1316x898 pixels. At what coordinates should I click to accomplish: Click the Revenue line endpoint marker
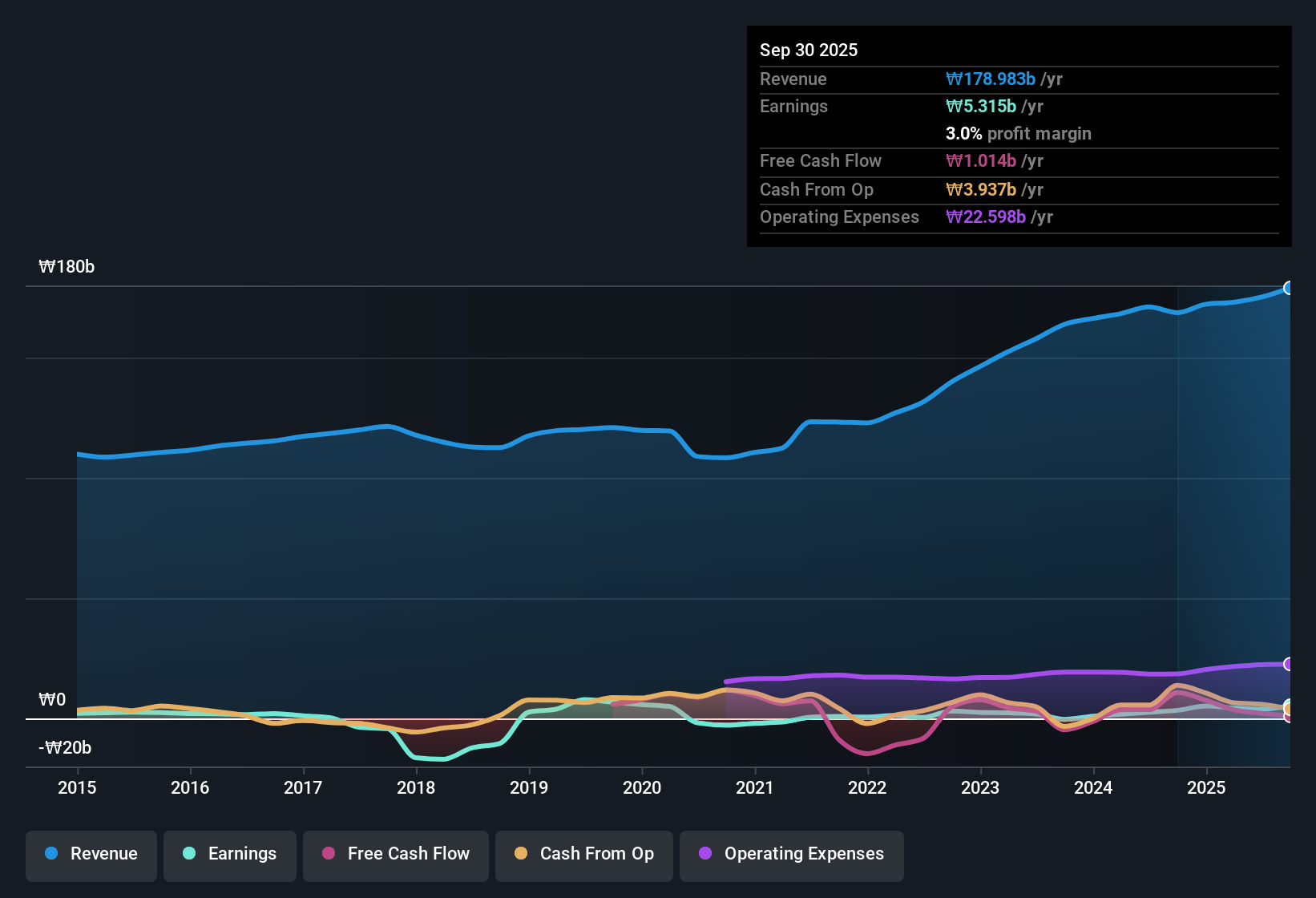click(x=1290, y=287)
